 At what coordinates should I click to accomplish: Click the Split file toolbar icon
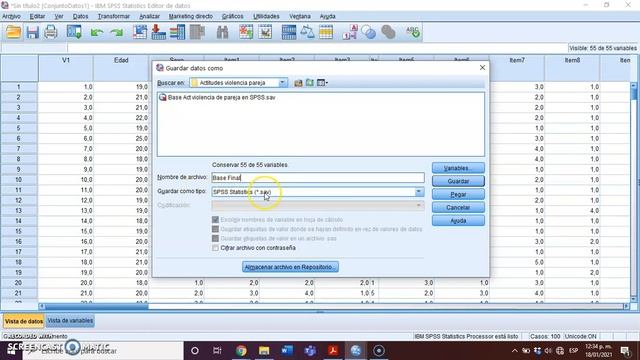(x=289, y=32)
